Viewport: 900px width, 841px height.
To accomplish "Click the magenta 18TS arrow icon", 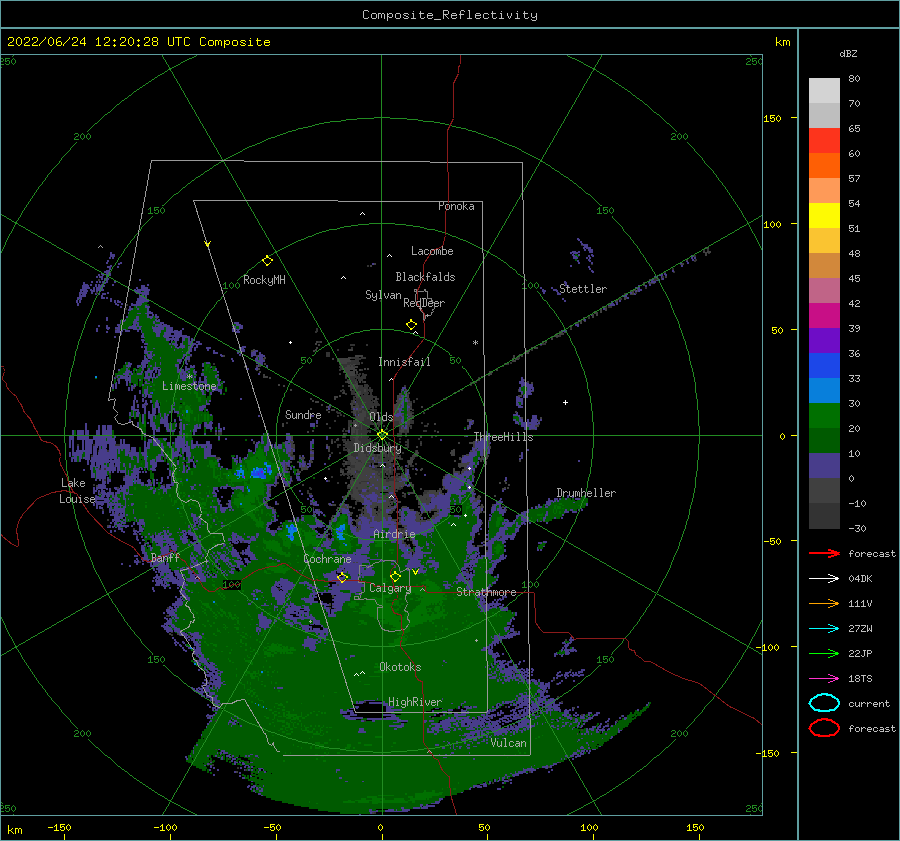I will 824,679.
